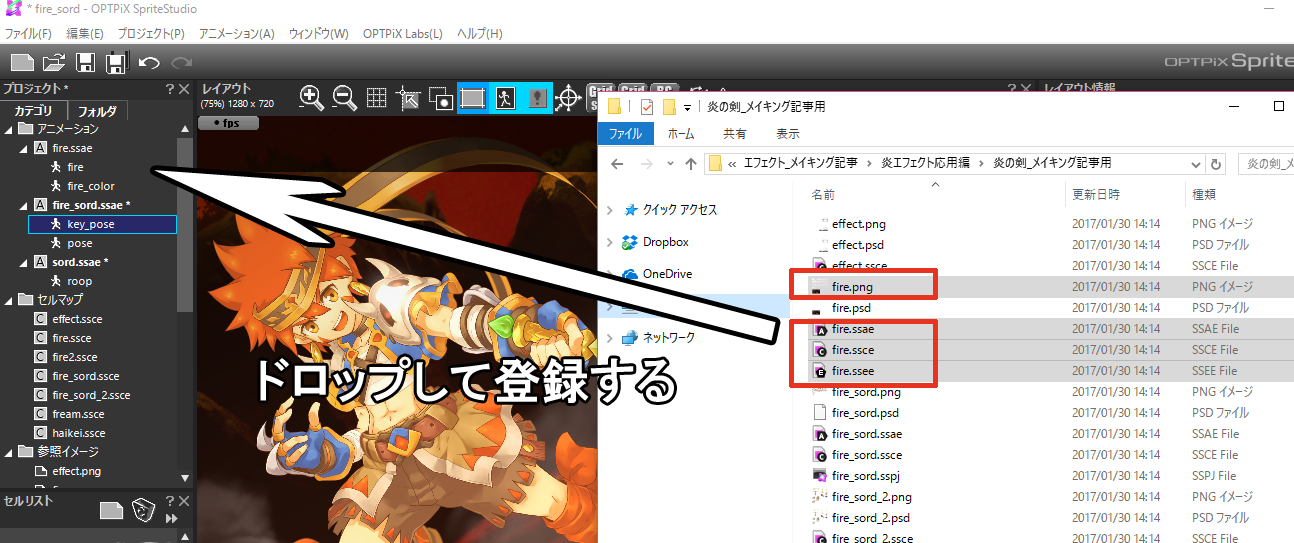Click the properties checkmark icon in Explorer title bar
The height and width of the screenshot is (543, 1294).
click(645, 106)
